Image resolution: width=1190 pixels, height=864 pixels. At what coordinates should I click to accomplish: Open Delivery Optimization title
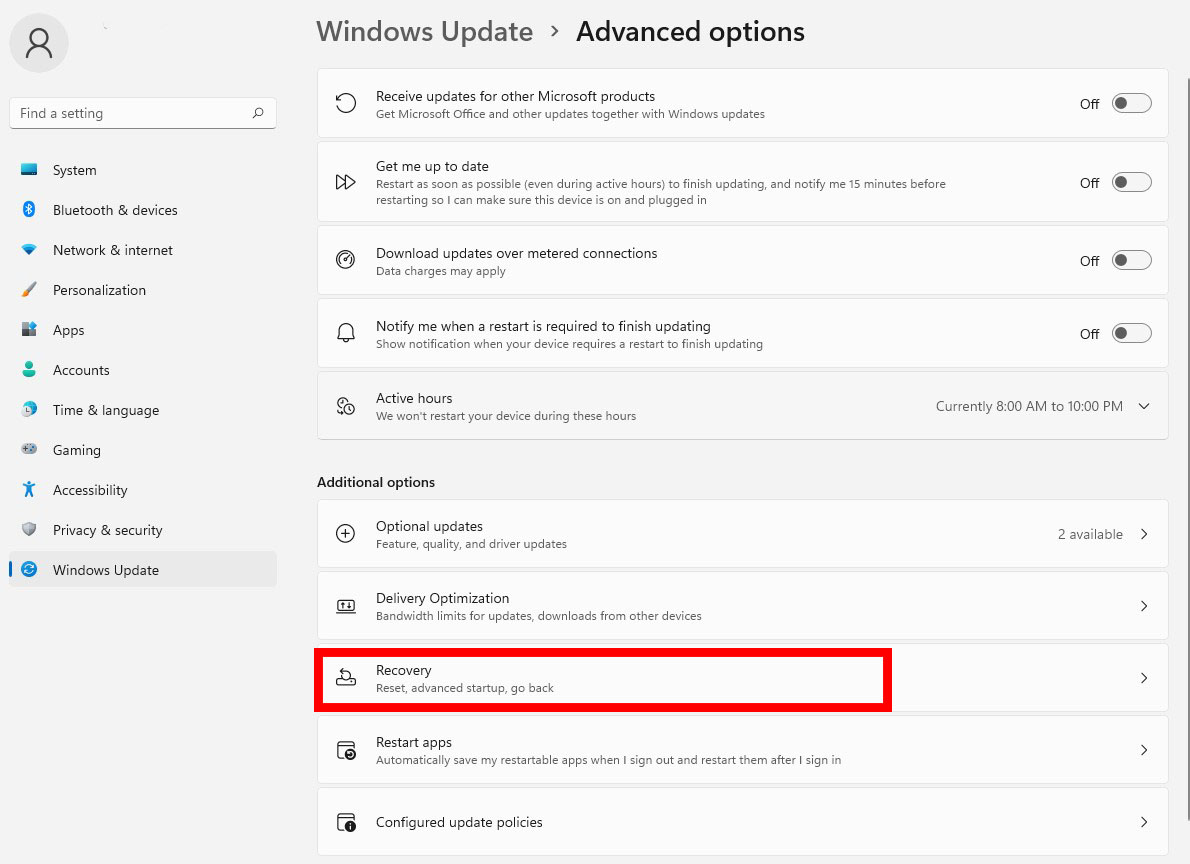(x=442, y=598)
